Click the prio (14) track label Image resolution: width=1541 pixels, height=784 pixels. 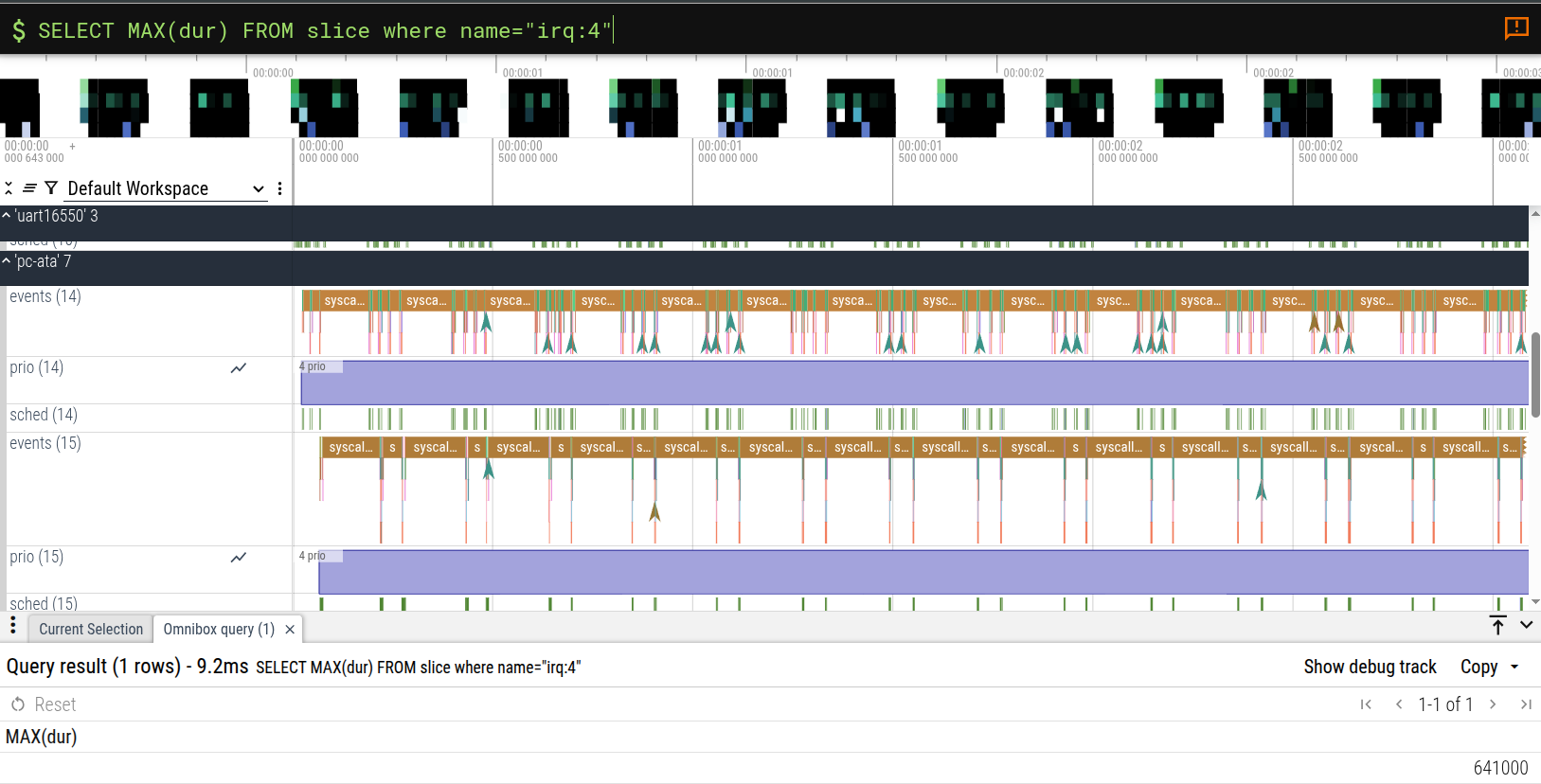[37, 367]
